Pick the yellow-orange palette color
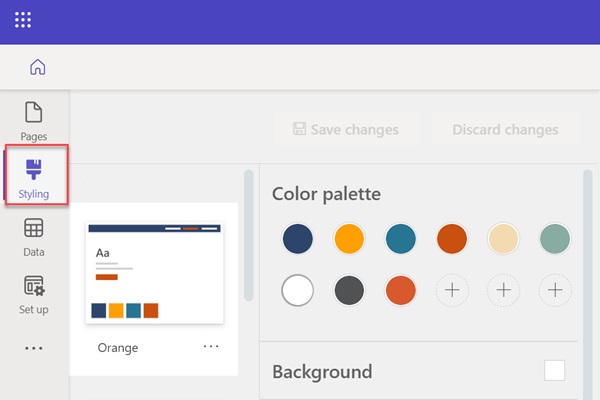The width and height of the screenshot is (600, 400). coord(349,239)
